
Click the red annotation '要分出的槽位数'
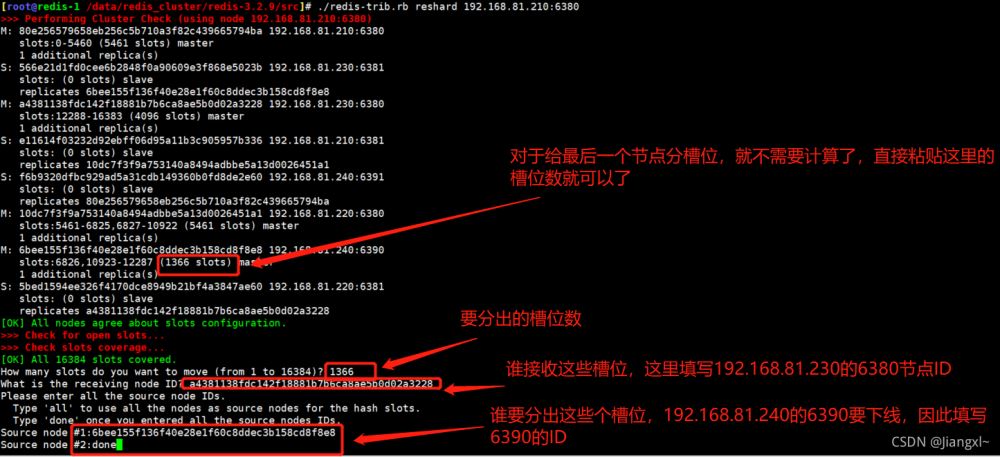coord(520,319)
